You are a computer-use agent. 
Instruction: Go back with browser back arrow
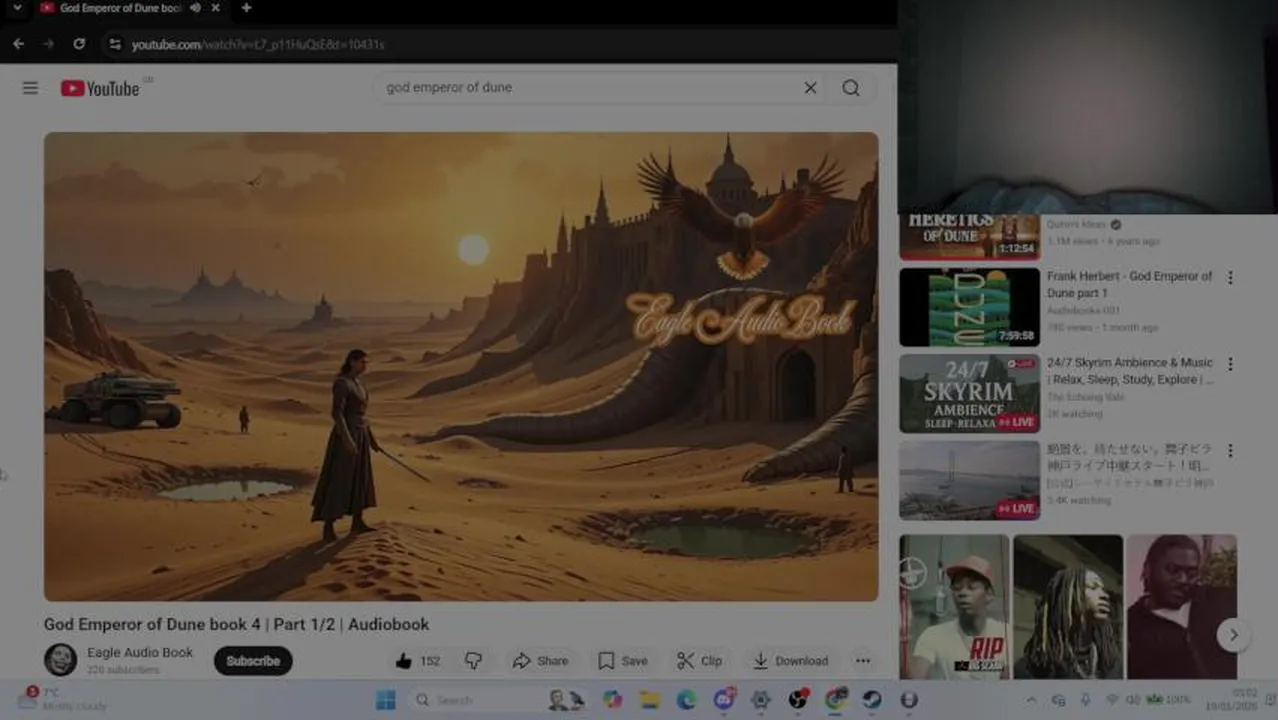18,44
